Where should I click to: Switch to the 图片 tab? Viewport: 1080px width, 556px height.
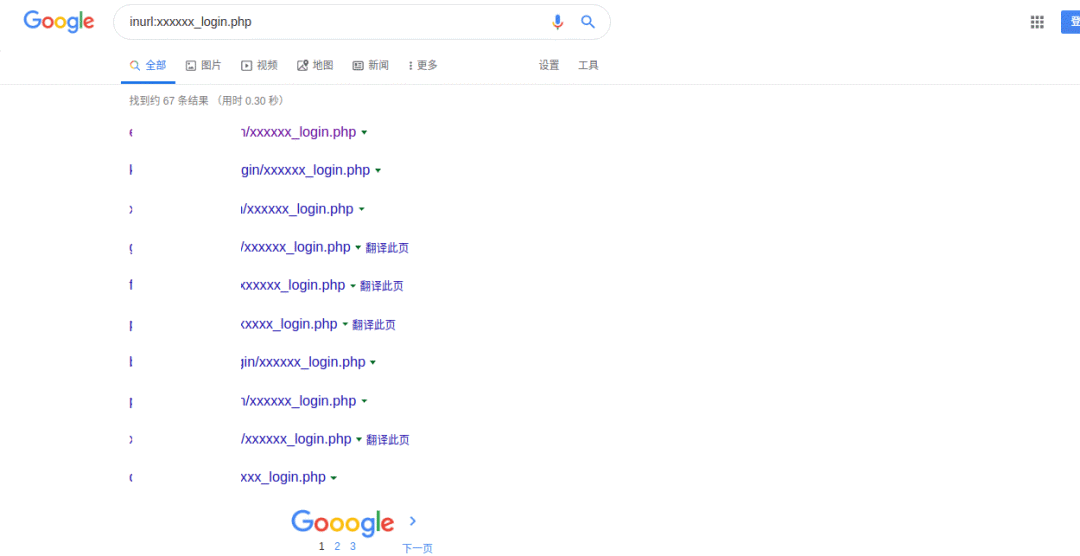[x=204, y=65]
